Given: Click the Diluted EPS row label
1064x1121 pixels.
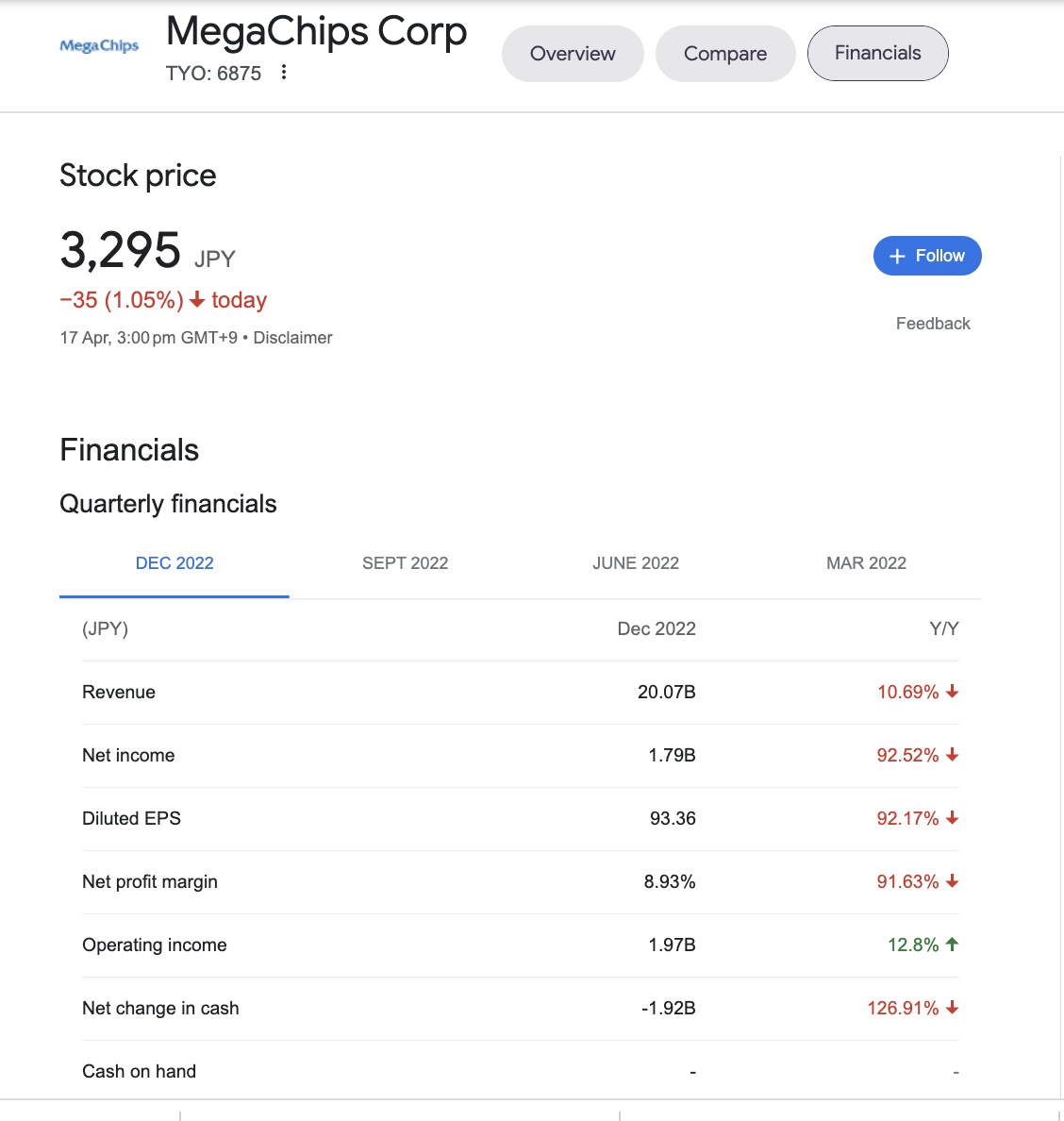Looking at the screenshot, I should coord(131,818).
